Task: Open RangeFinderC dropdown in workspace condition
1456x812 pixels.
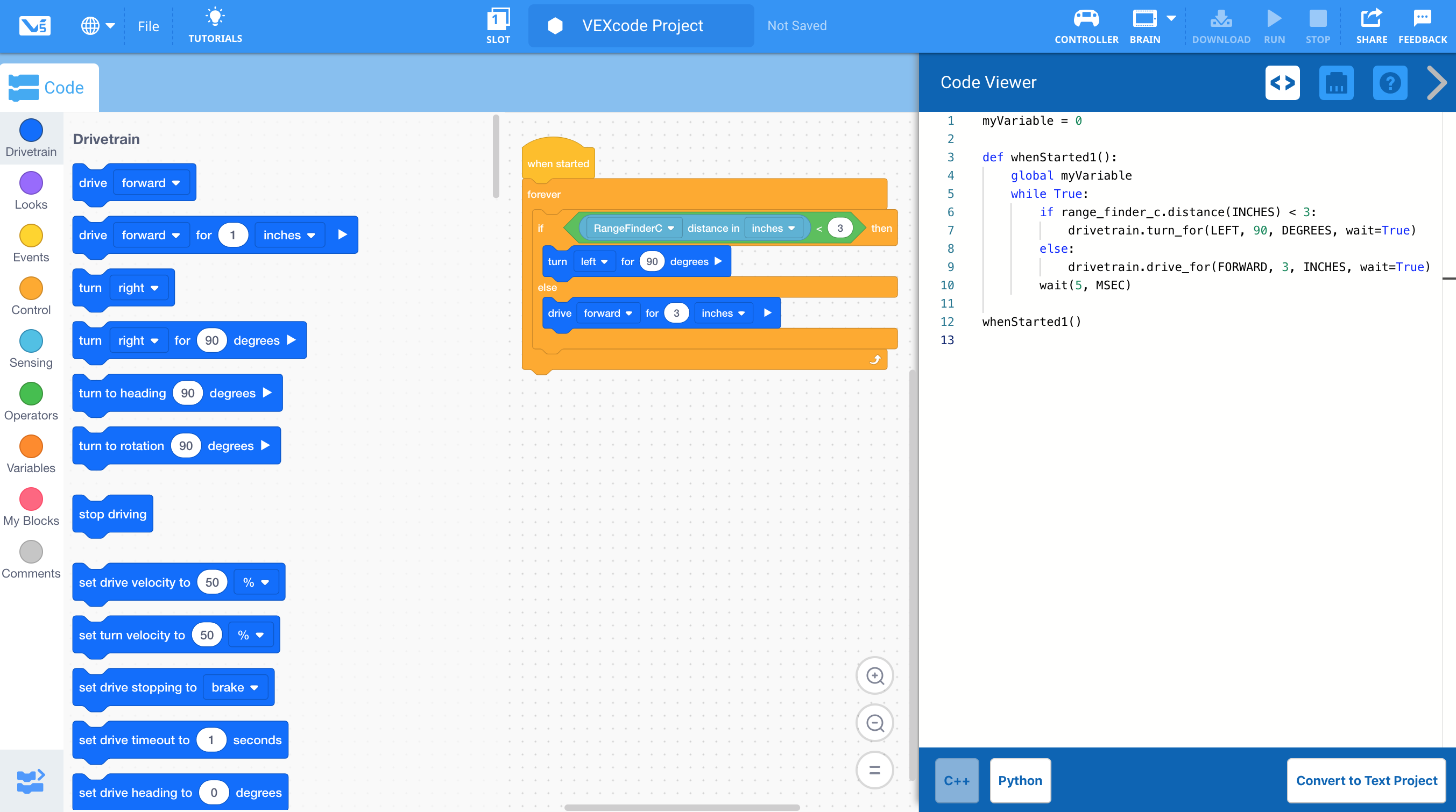Action: 634,227
